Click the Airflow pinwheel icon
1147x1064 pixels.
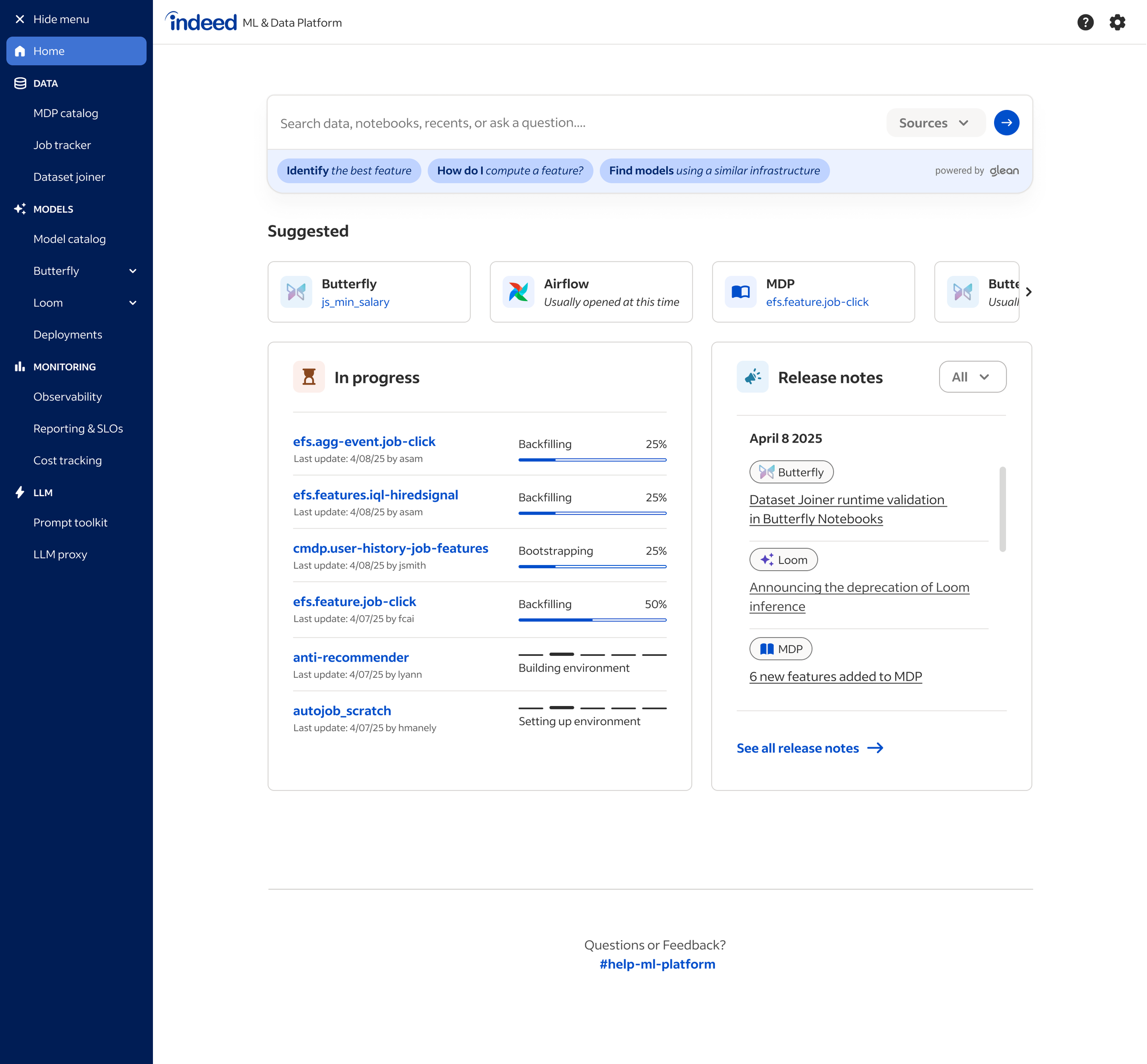[518, 292]
